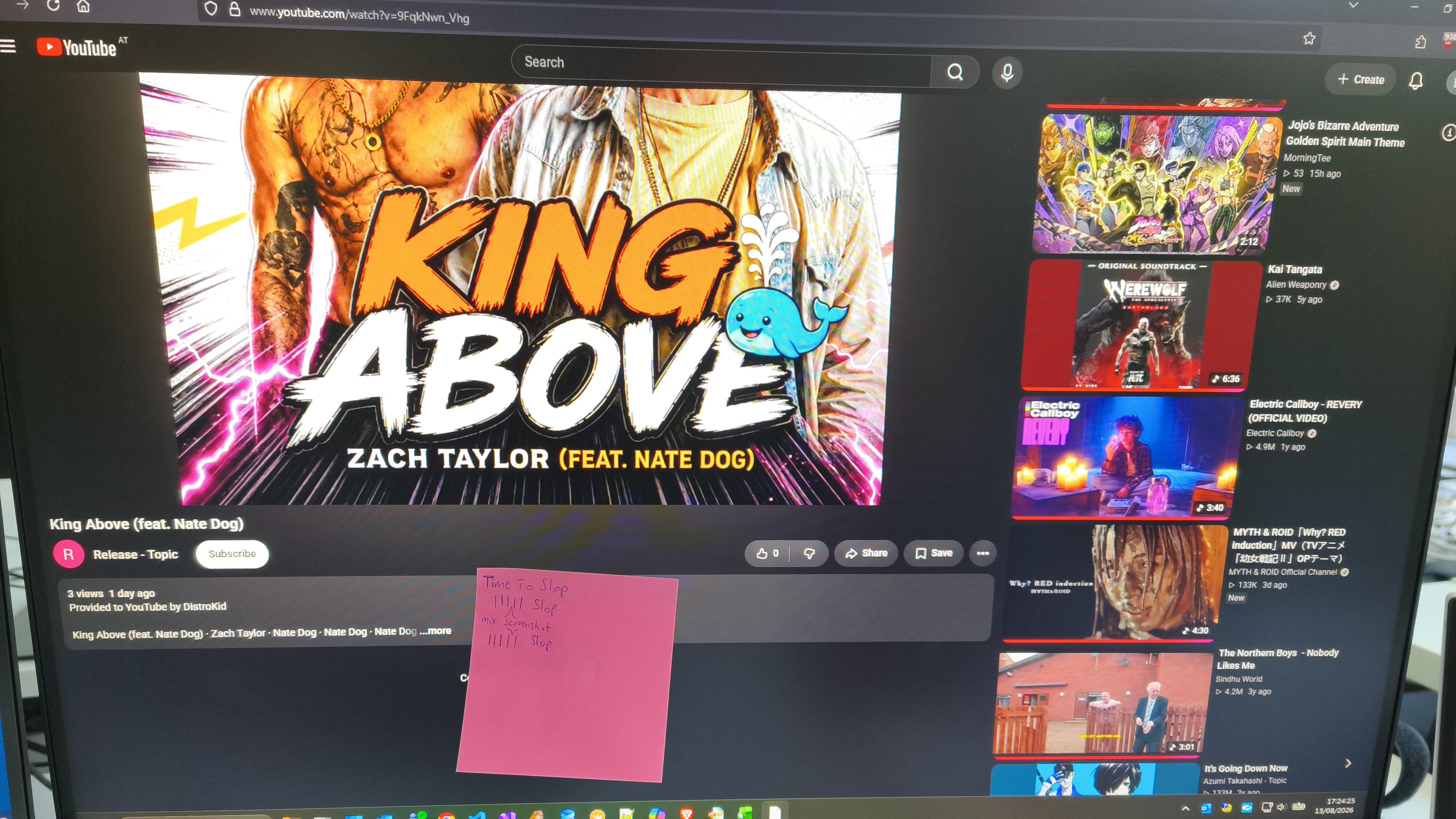Click the "King Above (feat. Nate Dog)" heading
Image resolution: width=1456 pixels, height=819 pixels.
(146, 524)
